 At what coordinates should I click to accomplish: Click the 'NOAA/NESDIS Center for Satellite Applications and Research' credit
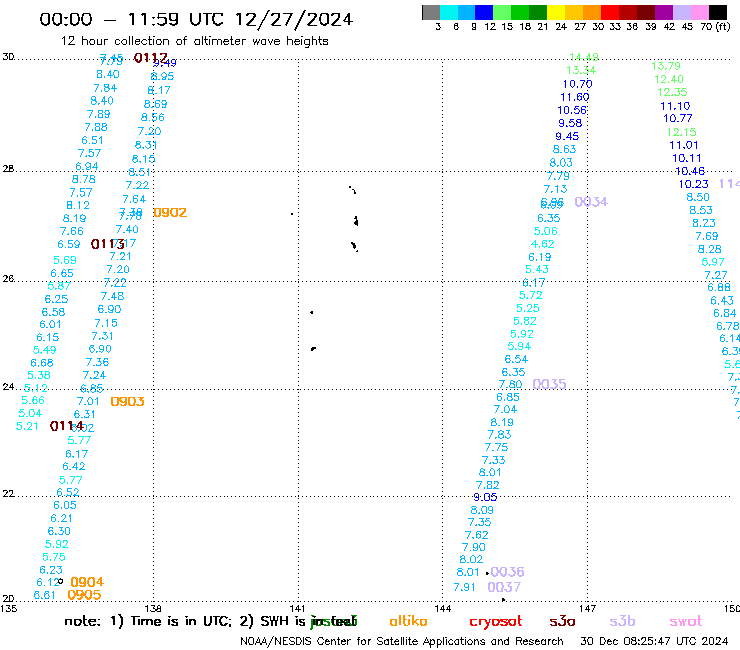point(402,642)
